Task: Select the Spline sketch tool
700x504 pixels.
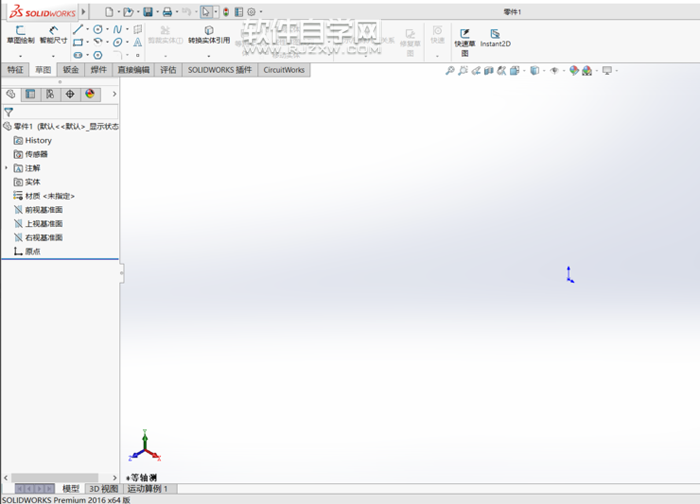Action: pos(117,29)
